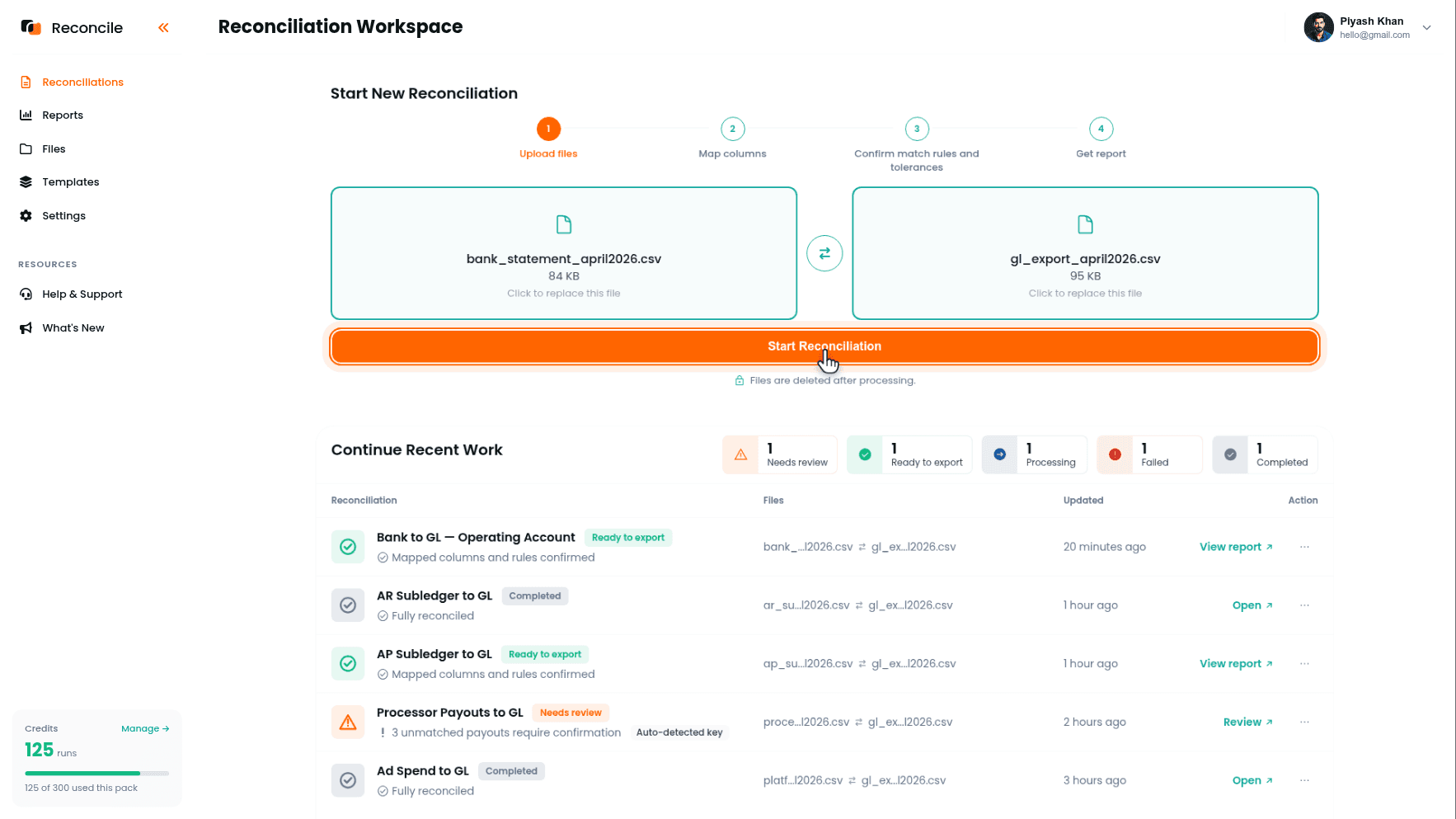Click Ready to export badge on Bank to GL
The image size is (1456, 819).
tap(628, 538)
